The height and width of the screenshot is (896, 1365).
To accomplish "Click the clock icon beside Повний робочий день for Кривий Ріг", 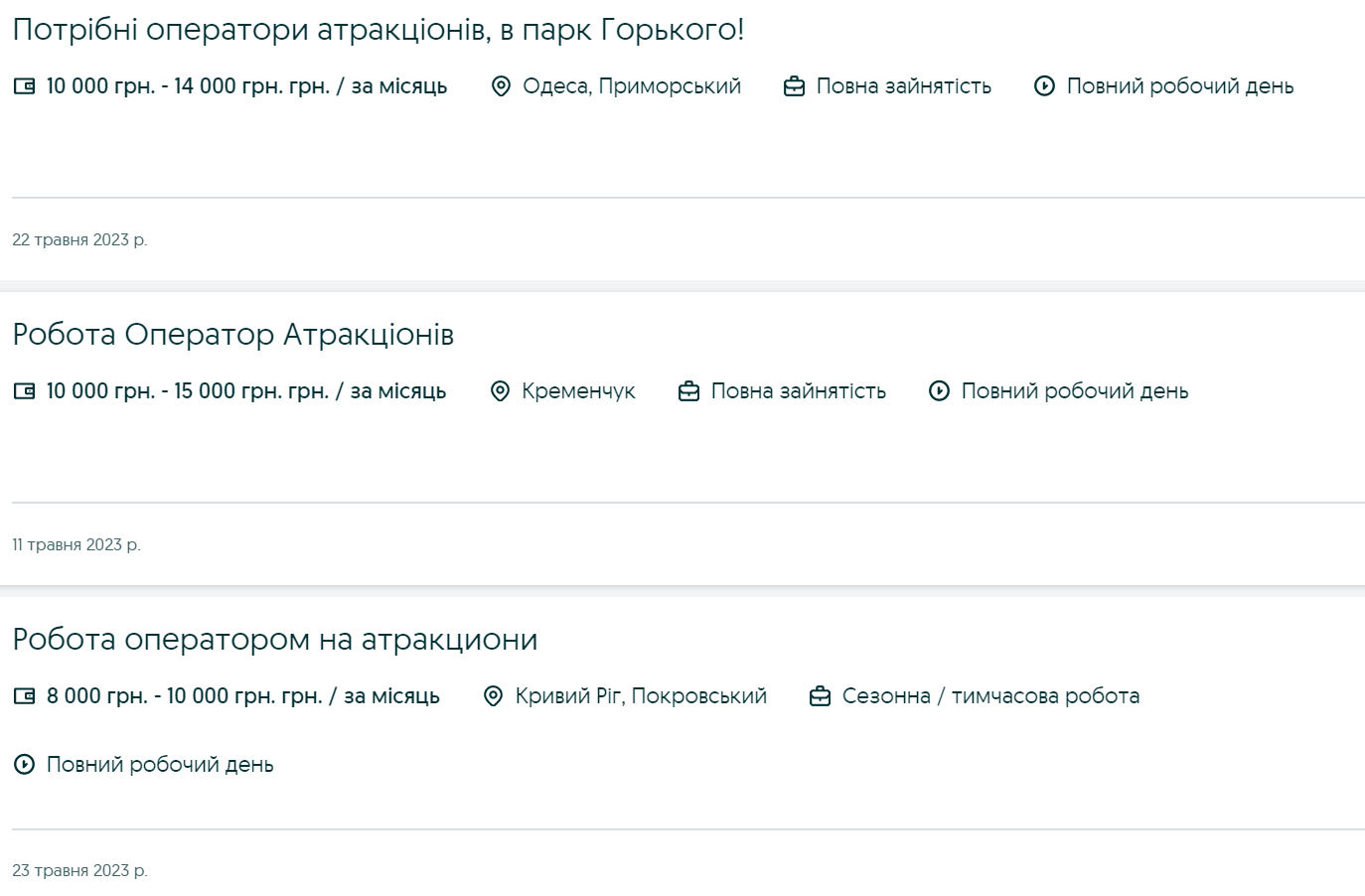I will pyautogui.click(x=24, y=765).
